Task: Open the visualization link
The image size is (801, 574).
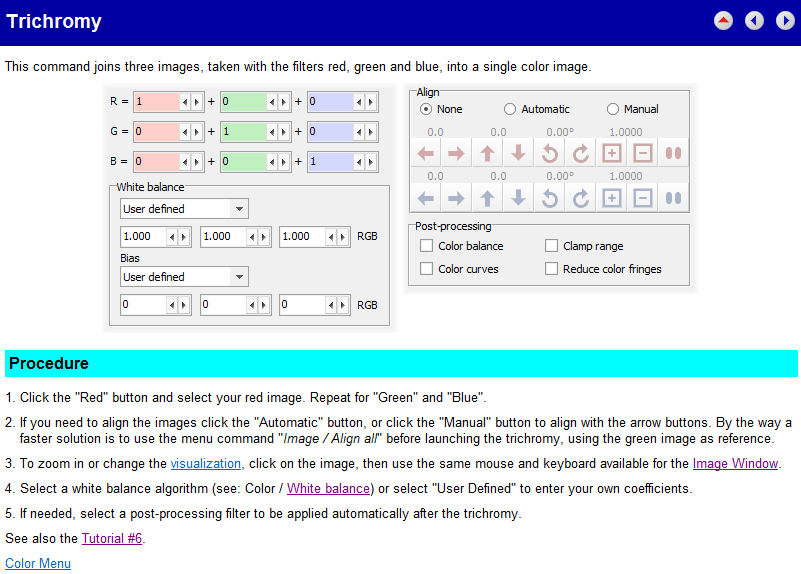Action: (x=205, y=463)
